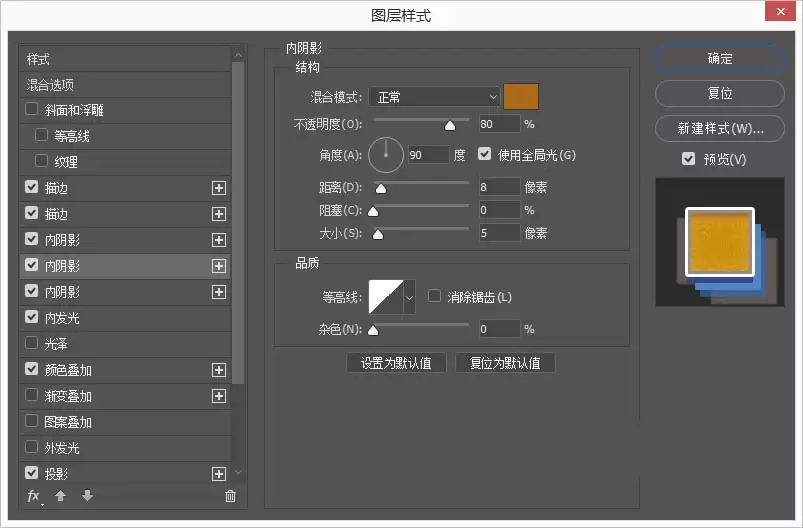
Task: Move effect up with arrow icon
Action: point(60,496)
